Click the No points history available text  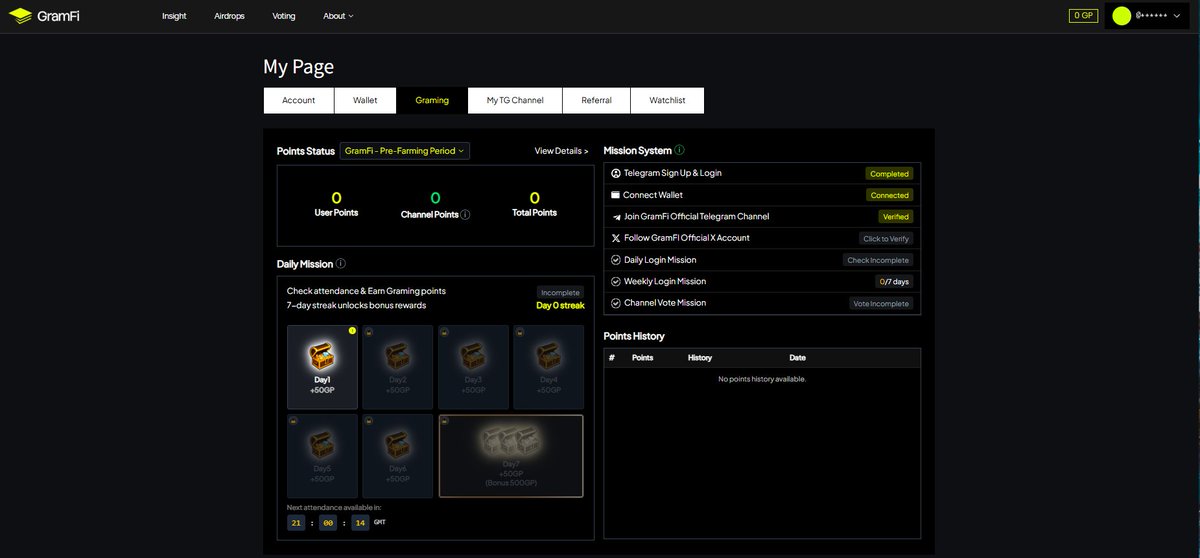pos(762,380)
